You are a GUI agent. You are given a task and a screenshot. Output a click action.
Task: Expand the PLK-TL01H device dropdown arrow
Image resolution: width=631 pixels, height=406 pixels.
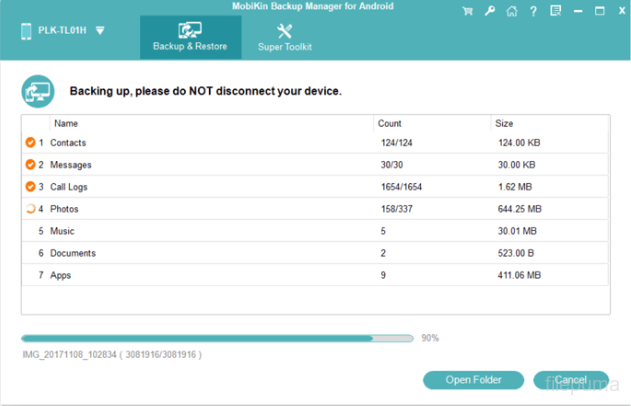coord(101,30)
